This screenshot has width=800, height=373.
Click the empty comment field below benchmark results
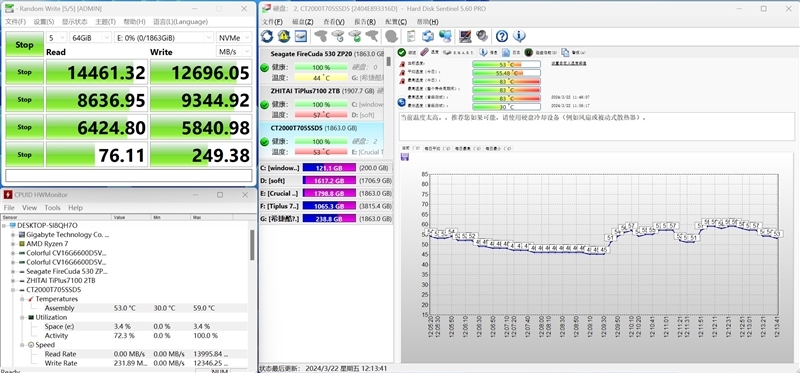(129, 176)
